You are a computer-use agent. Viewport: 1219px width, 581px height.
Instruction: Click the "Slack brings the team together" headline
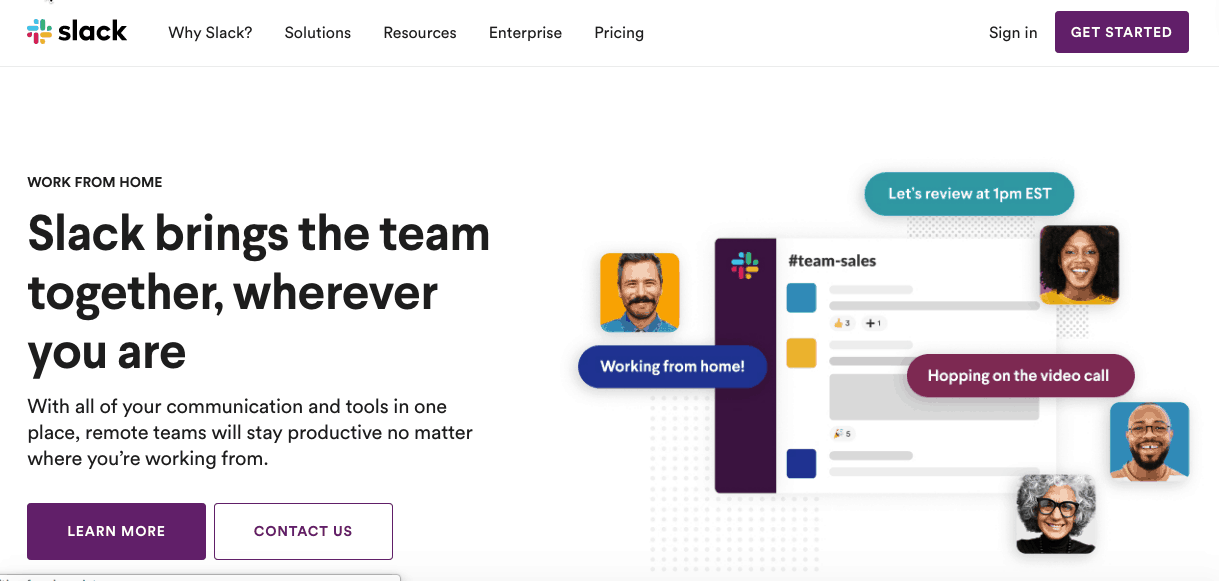point(259,292)
